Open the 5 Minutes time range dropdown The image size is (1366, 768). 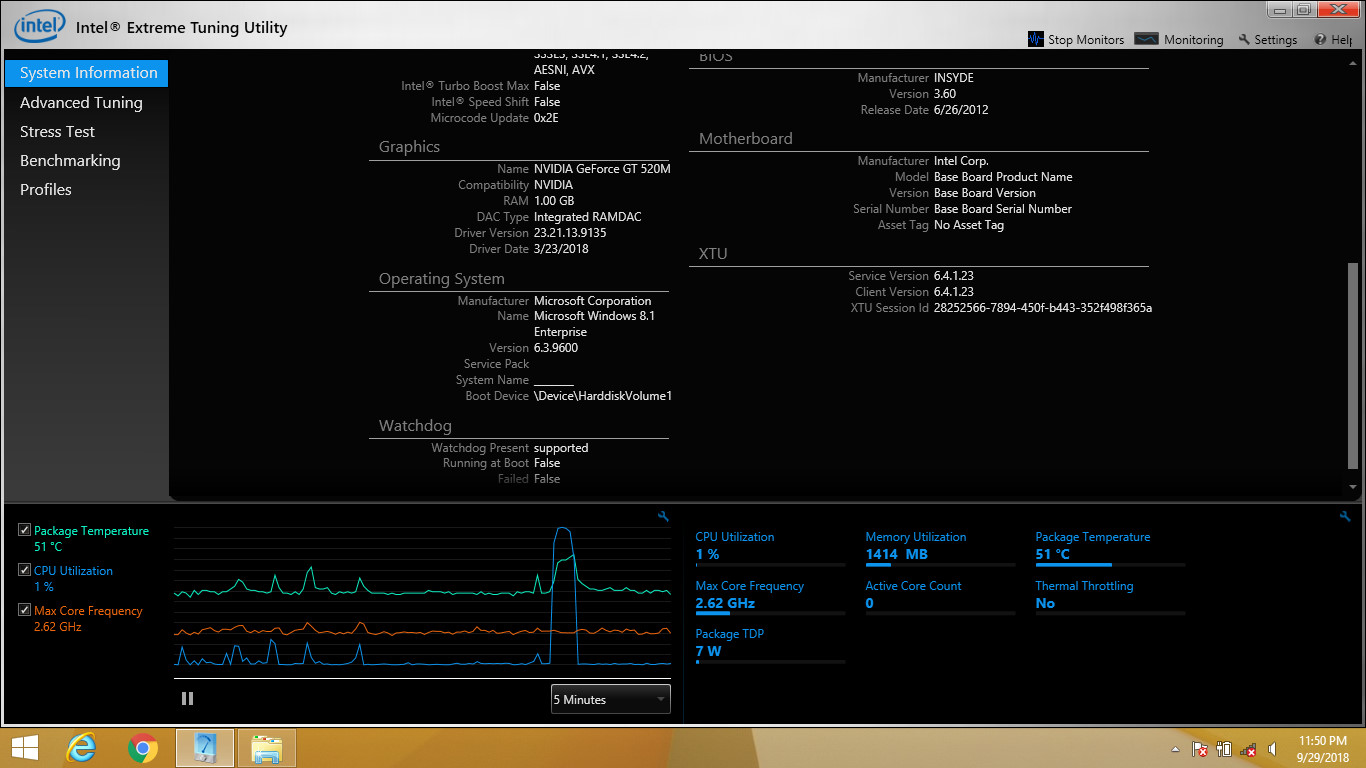tap(610, 699)
